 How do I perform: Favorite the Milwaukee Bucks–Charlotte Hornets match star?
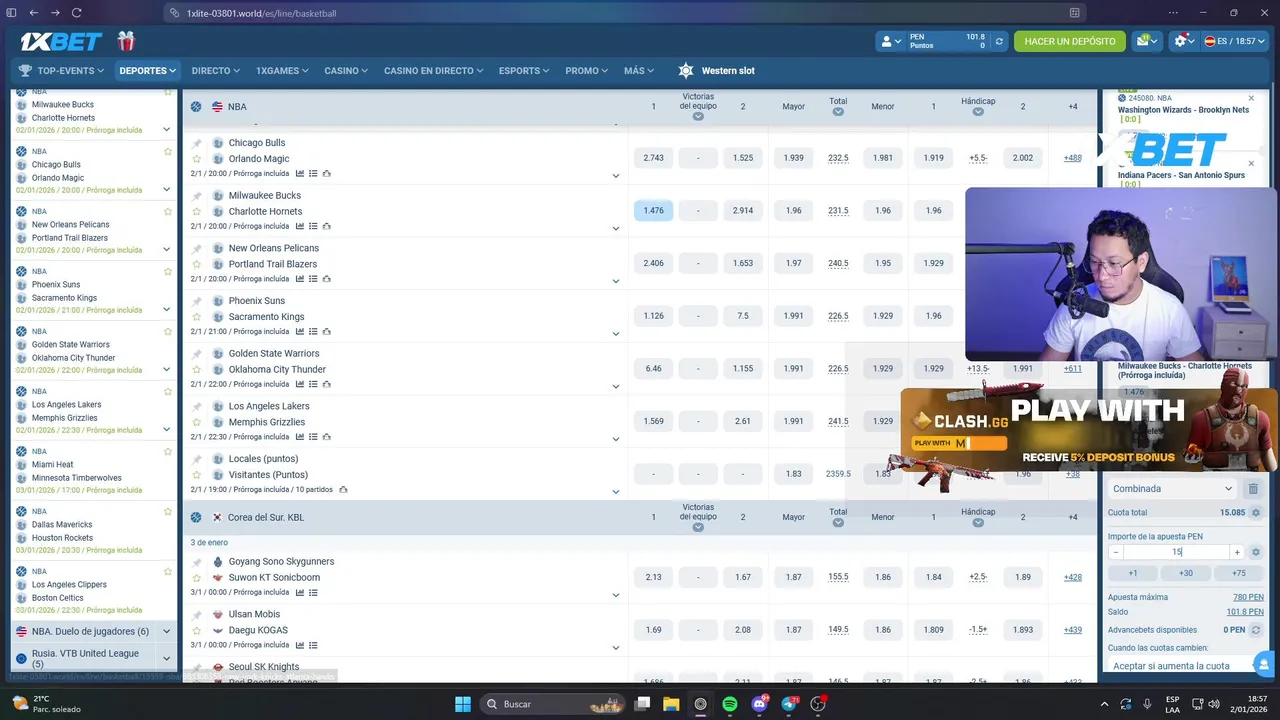[x=197, y=212]
